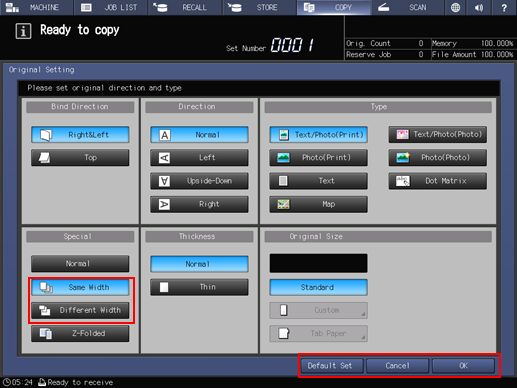This screenshot has height=388, width=517.
Task: Set original direction to Right
Action: coord(199,204)
